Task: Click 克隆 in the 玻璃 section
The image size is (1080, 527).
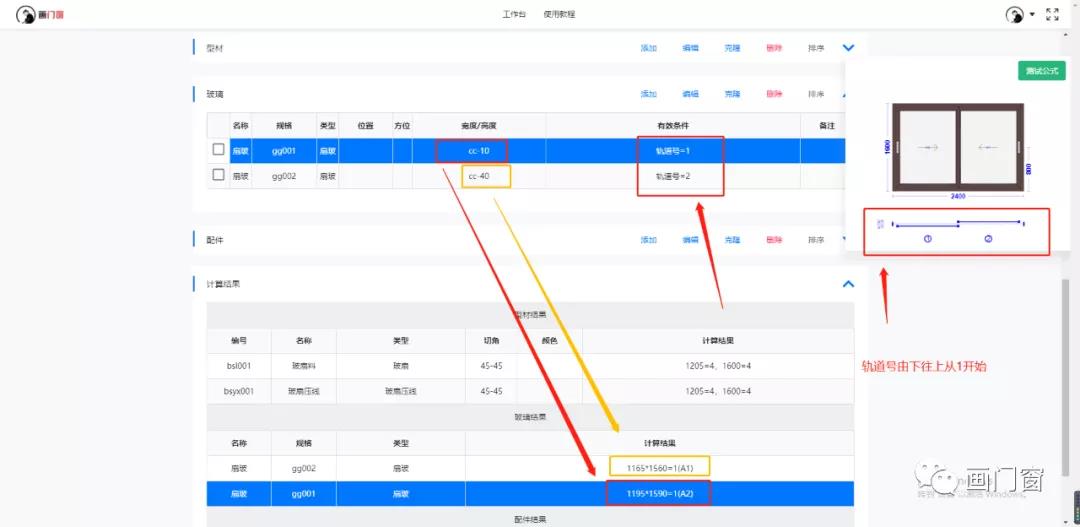Action: (x=732, y=94)
